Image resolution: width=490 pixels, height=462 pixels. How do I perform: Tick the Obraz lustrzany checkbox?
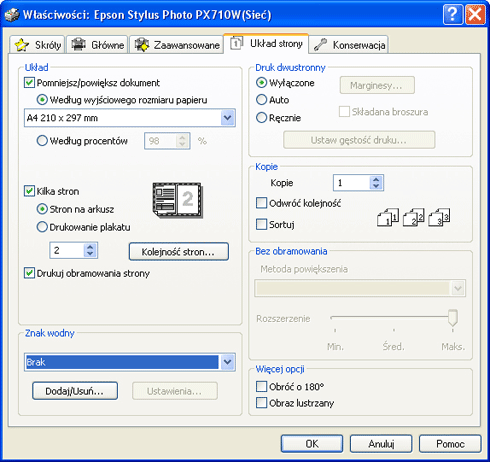point(261,403)
